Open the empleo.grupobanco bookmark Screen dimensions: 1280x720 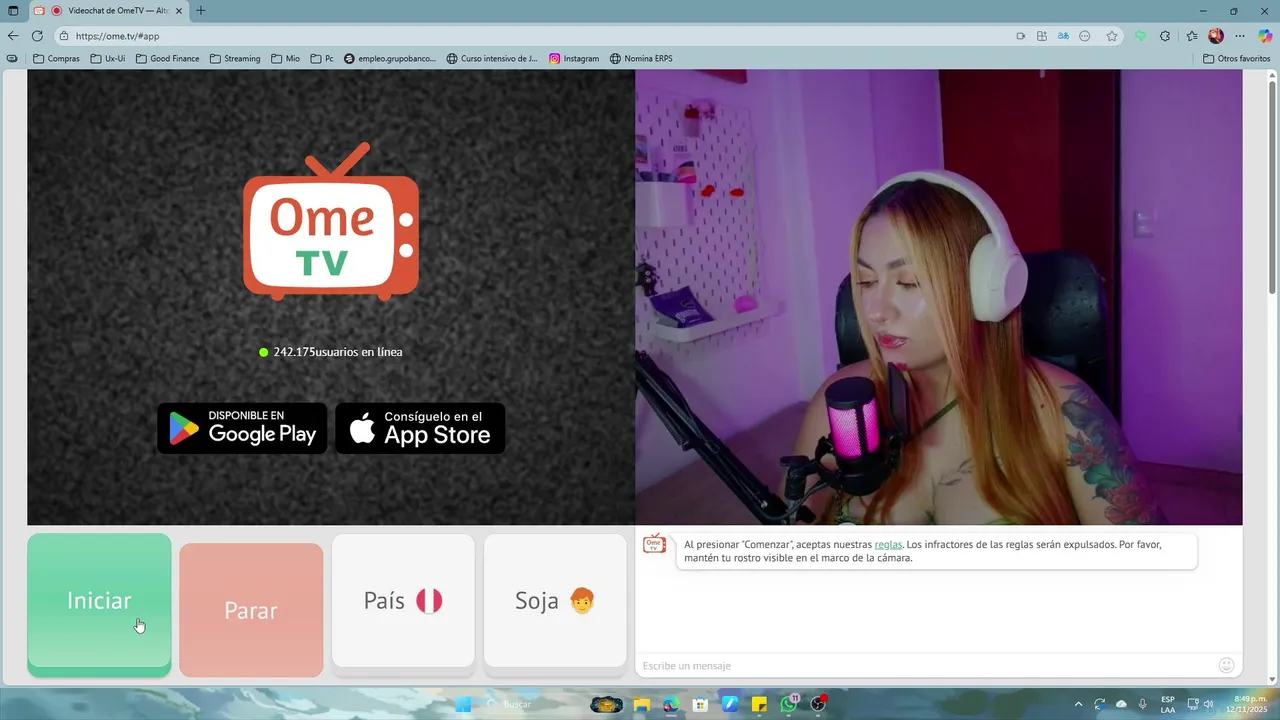(x=390, y=59)
